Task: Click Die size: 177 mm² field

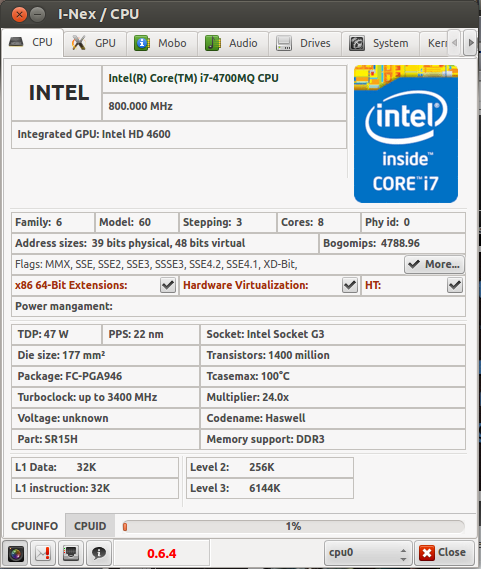Action: (x=105, y=355)
